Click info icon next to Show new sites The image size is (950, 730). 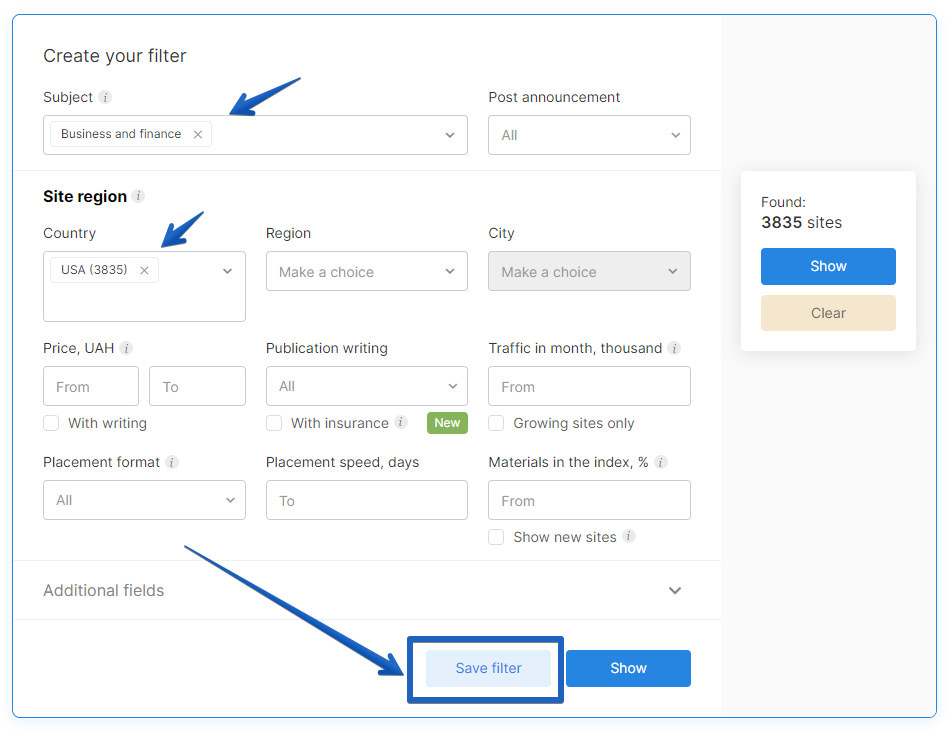coord(628,536)
